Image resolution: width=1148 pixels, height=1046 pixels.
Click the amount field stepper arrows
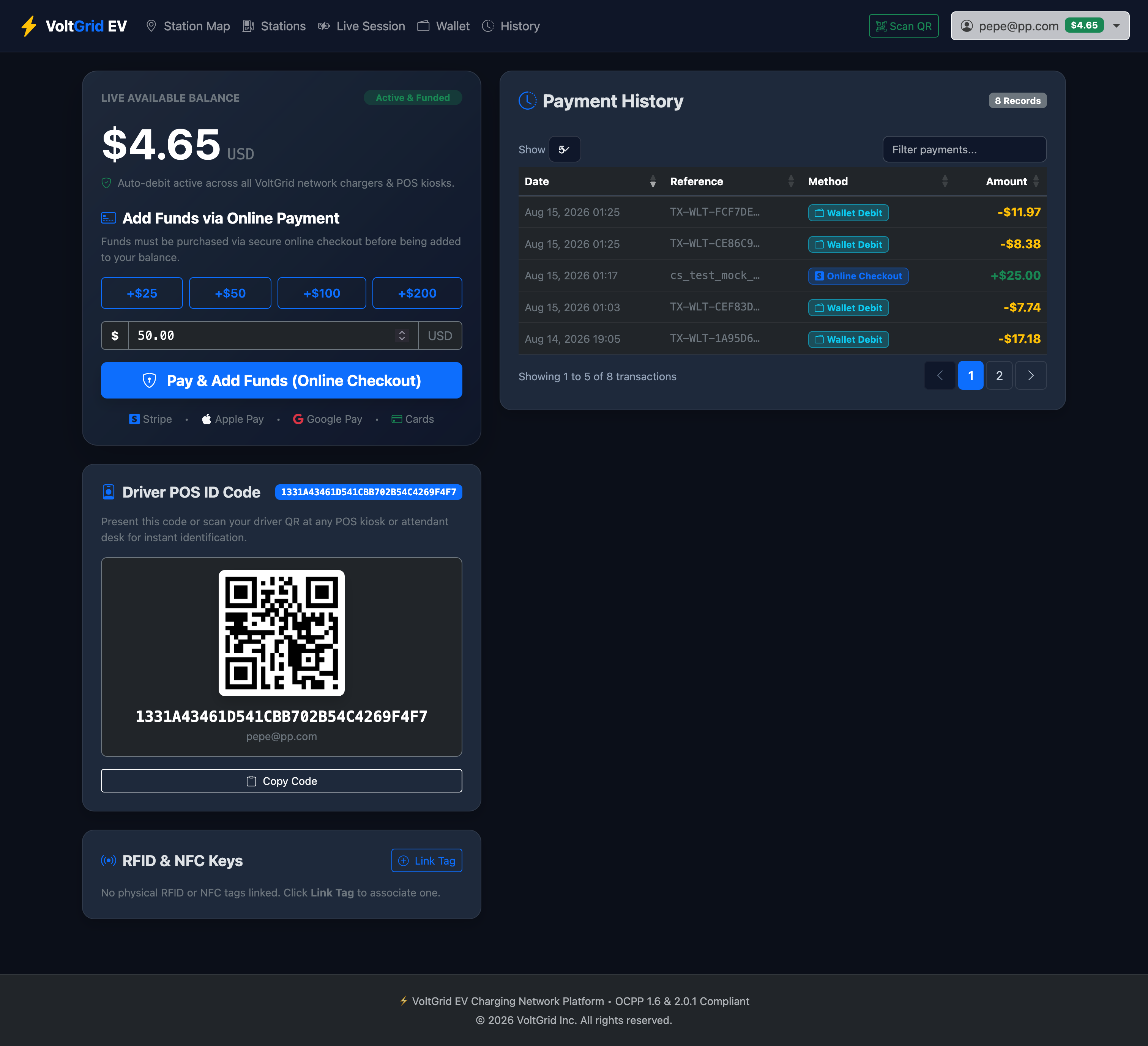pyautogui.click(x=402, y=336)
